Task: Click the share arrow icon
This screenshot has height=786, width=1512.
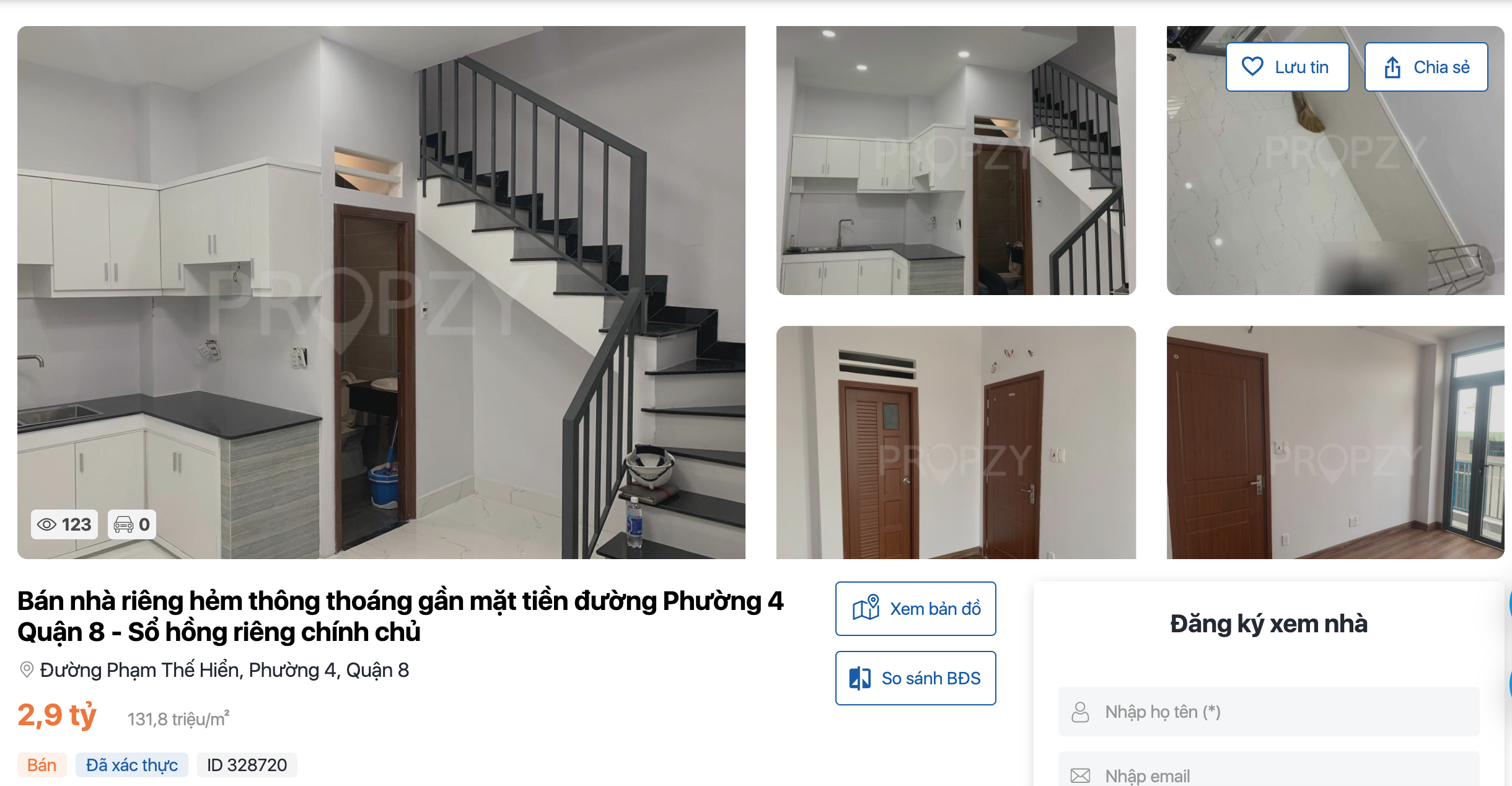Action: coord(1392,67)
